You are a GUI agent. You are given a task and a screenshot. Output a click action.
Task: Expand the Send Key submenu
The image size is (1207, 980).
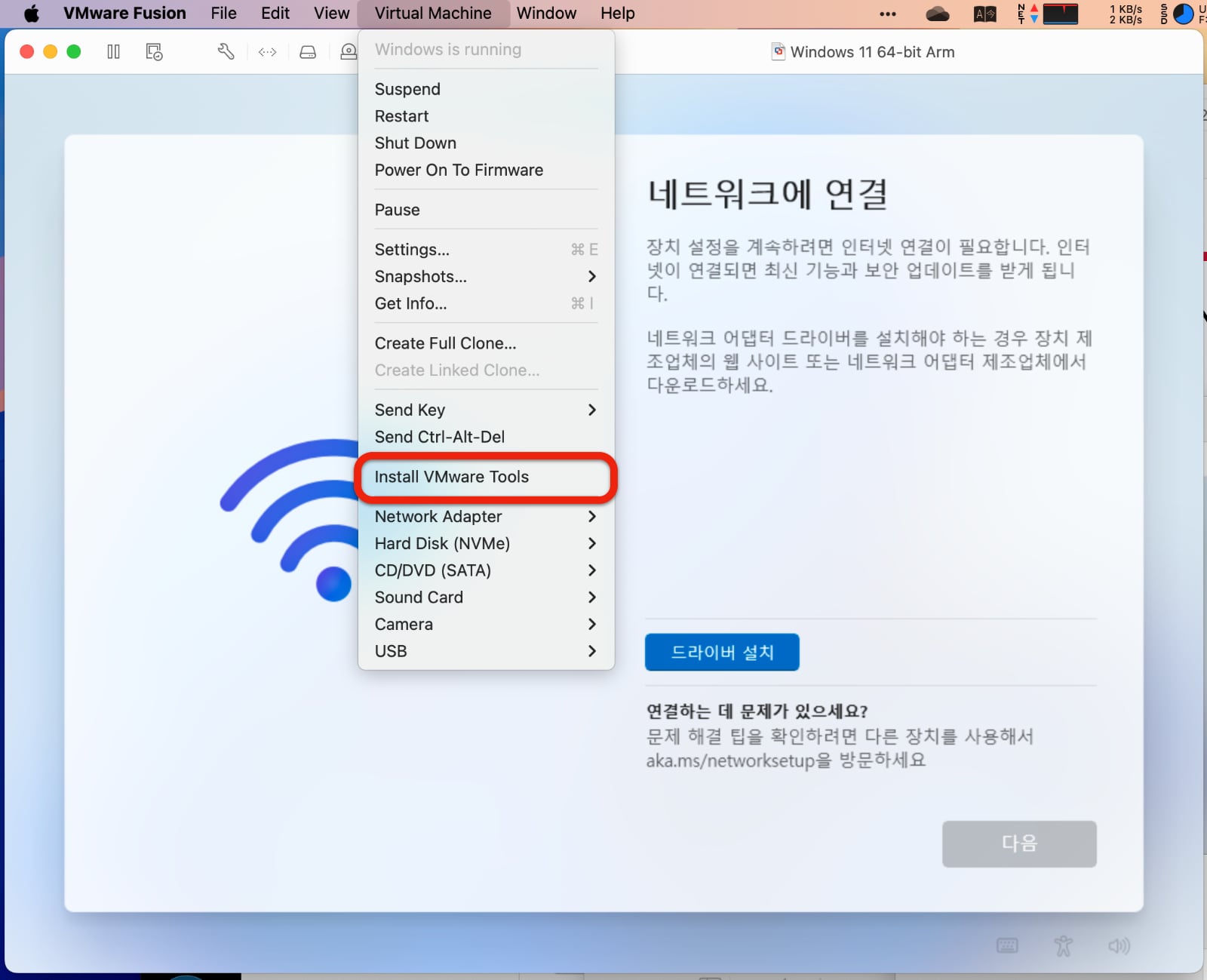tap(486, 410)
